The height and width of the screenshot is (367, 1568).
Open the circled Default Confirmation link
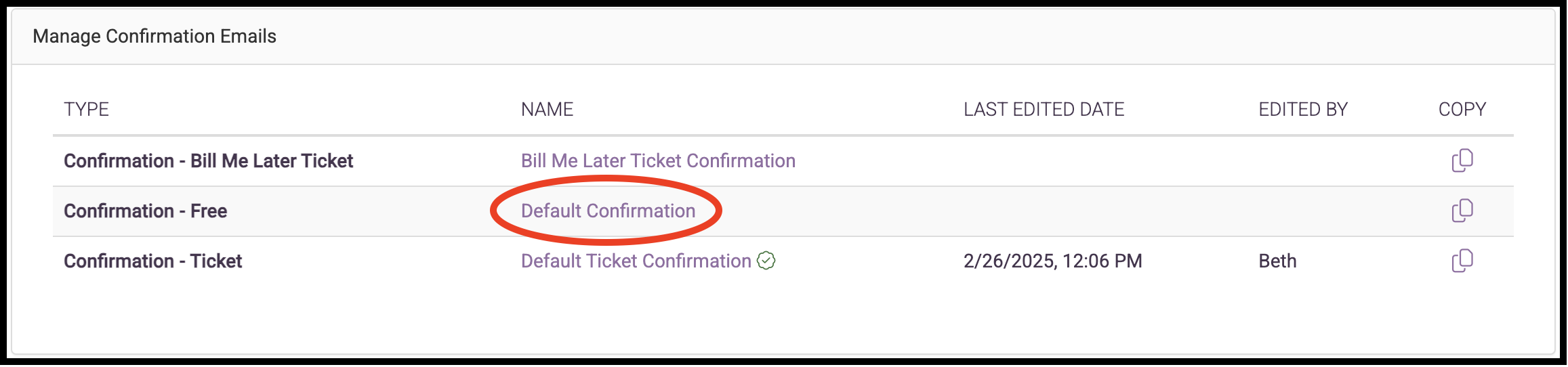coord(608,211)
